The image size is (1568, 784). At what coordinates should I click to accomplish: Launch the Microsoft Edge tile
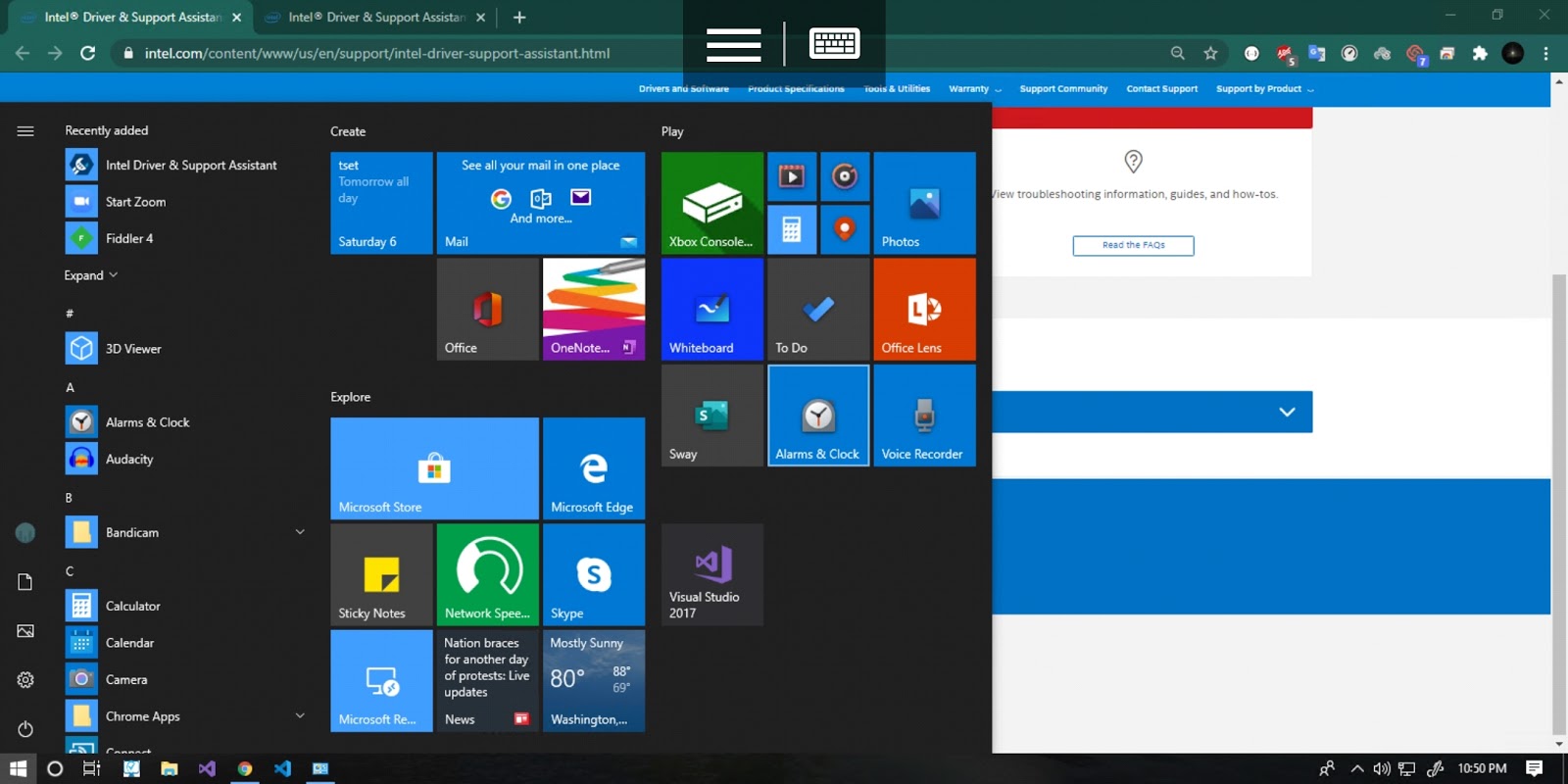(594, 468)
